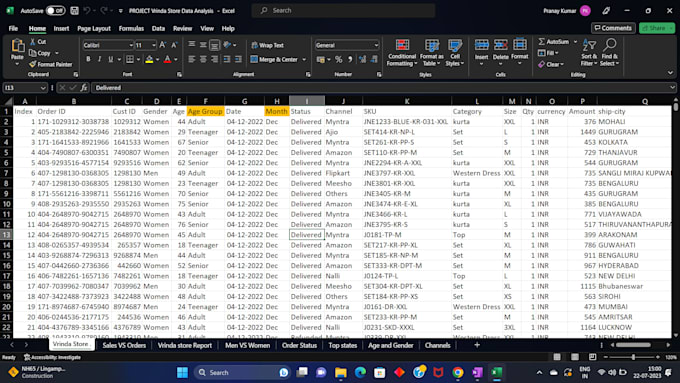680x383 pixels.
Task: Open the Order Status sheet tab
Action: point(299,345)
